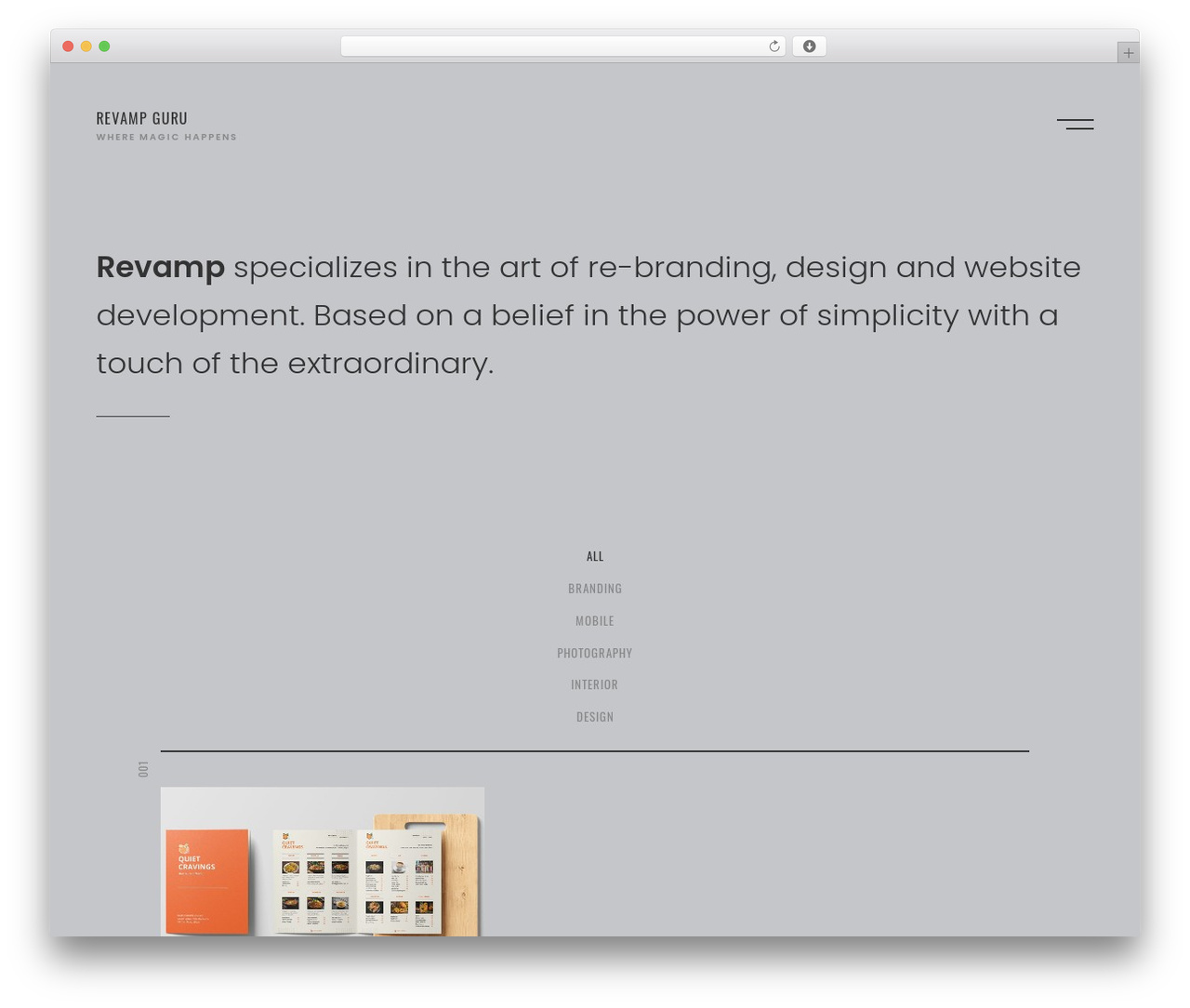Click the bold Revamp heading word
Screen dimensions: 1190x1008
tap(161, 267)
